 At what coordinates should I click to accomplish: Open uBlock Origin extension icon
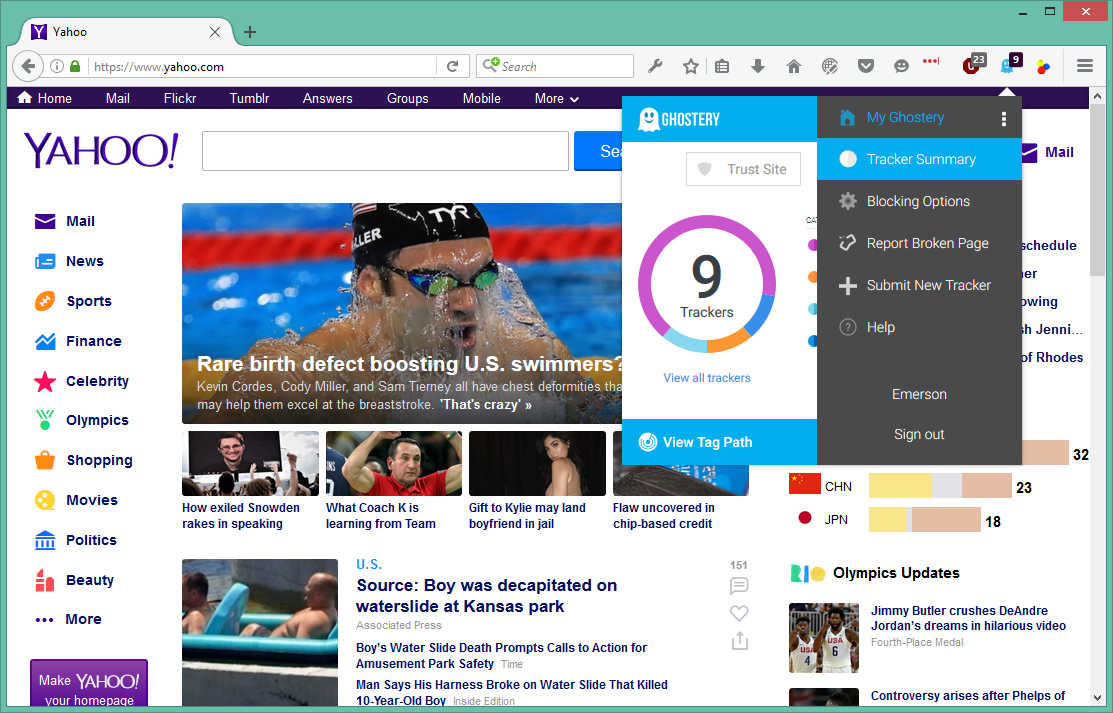(972, 66)
